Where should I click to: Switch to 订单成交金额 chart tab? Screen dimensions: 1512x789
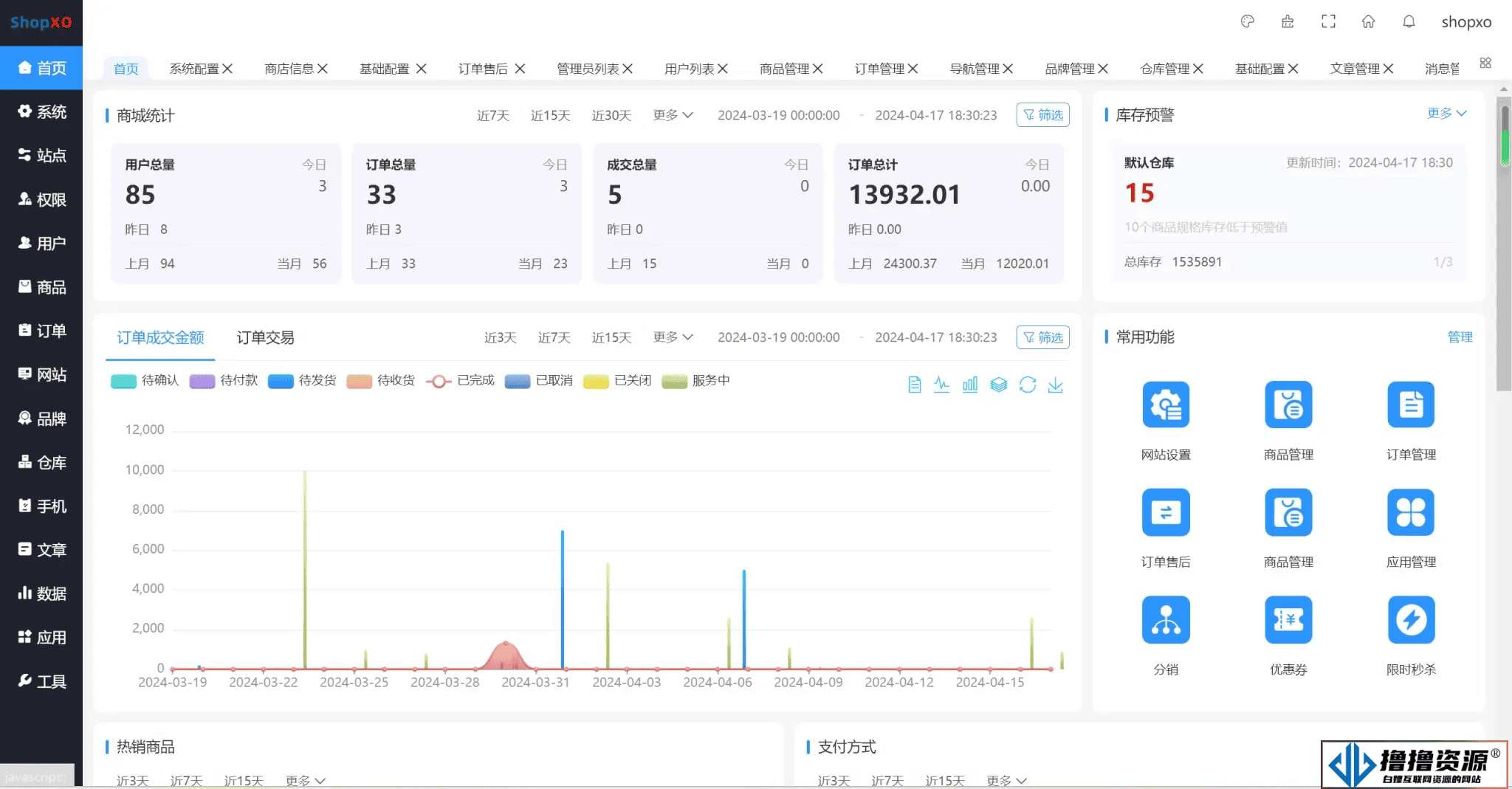[160, 337]
